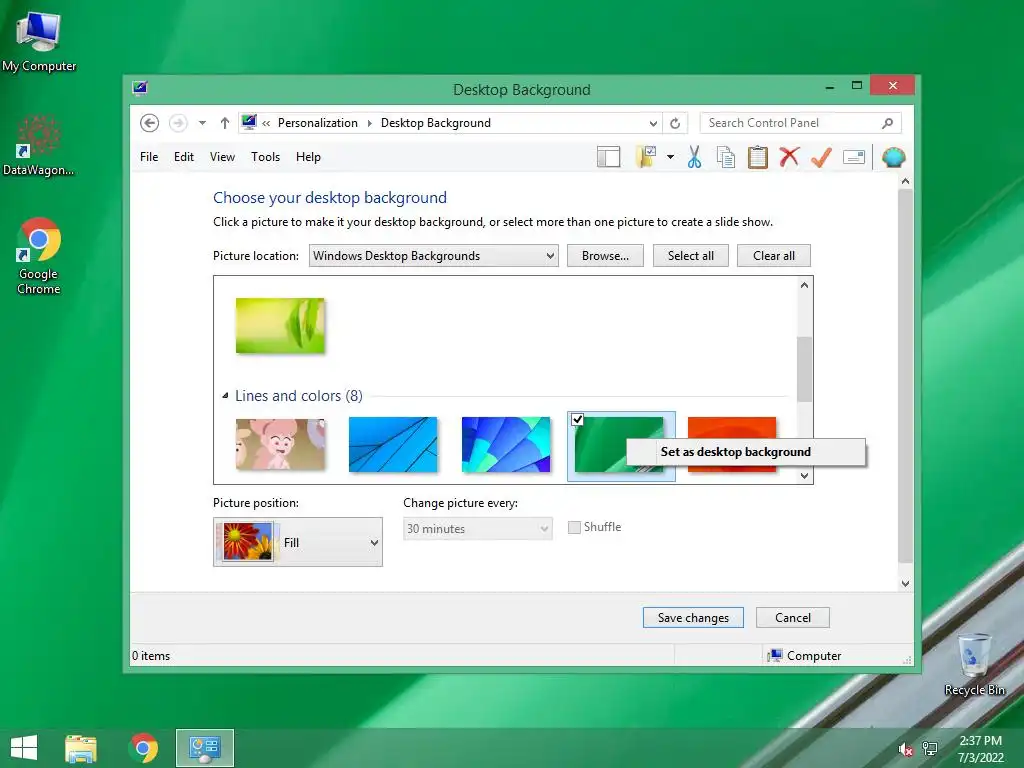Open the Picture position Fill dropdown
This screenshot has width=1024, height=768.
pos(298,542)
